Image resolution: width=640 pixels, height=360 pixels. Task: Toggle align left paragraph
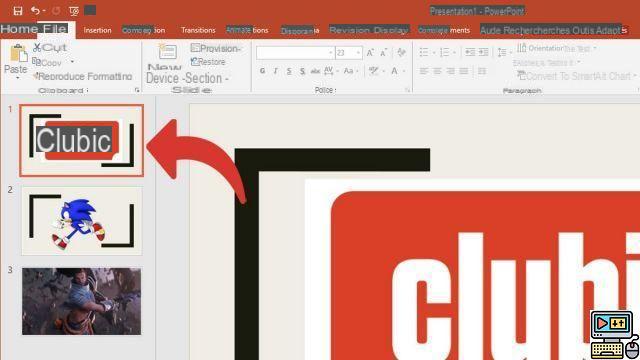pyautogui.click(x=424, y=71)
